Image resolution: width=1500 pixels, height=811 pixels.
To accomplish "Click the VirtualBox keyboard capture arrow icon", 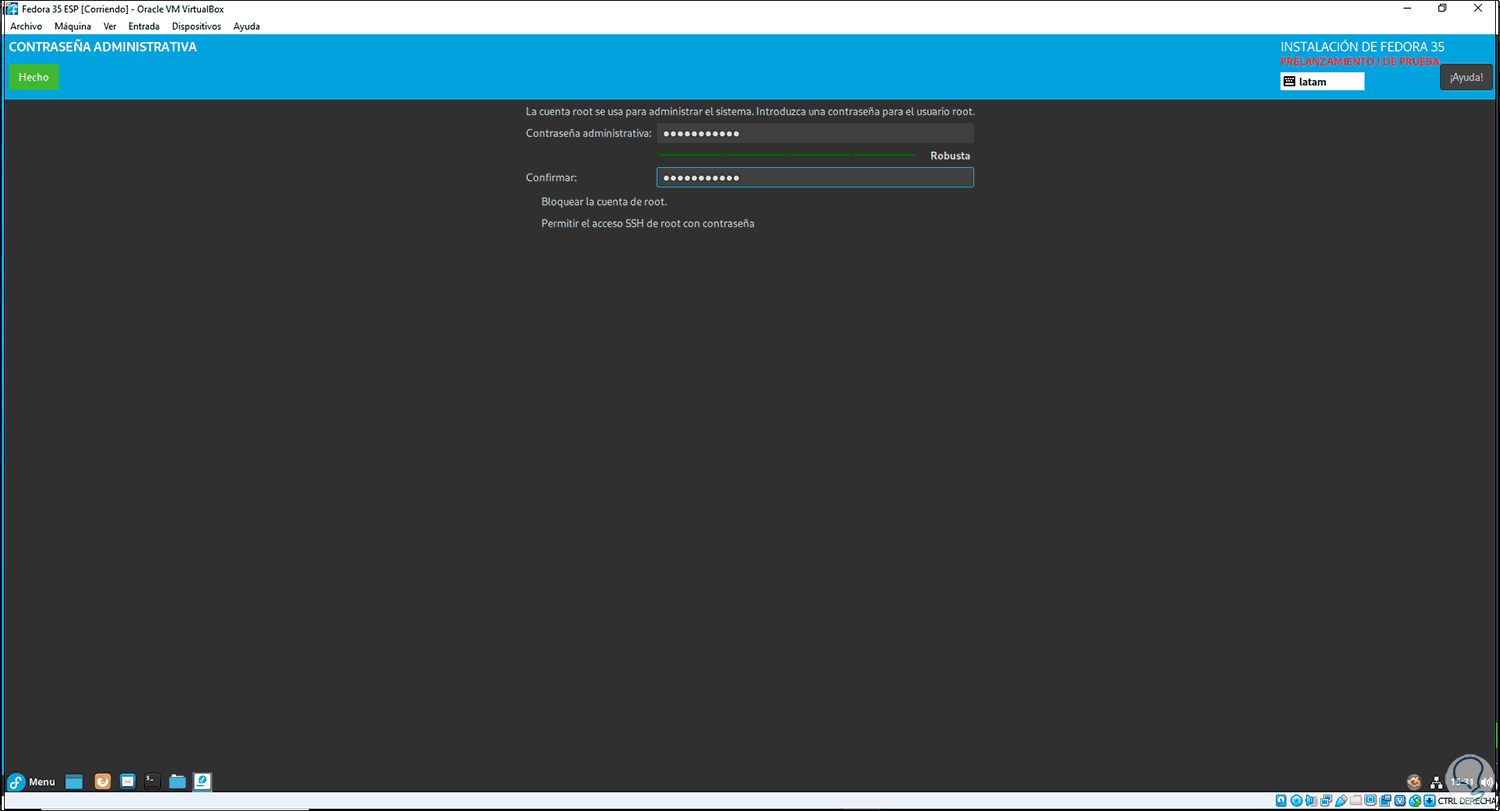I will (x=1432, y=801).
